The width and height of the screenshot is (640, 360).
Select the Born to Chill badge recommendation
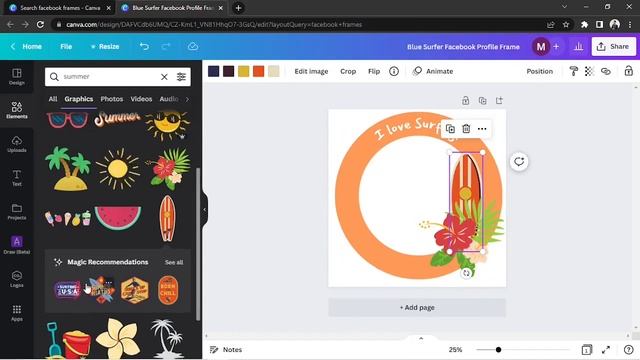pyautogui.click(x=168, y=290)
